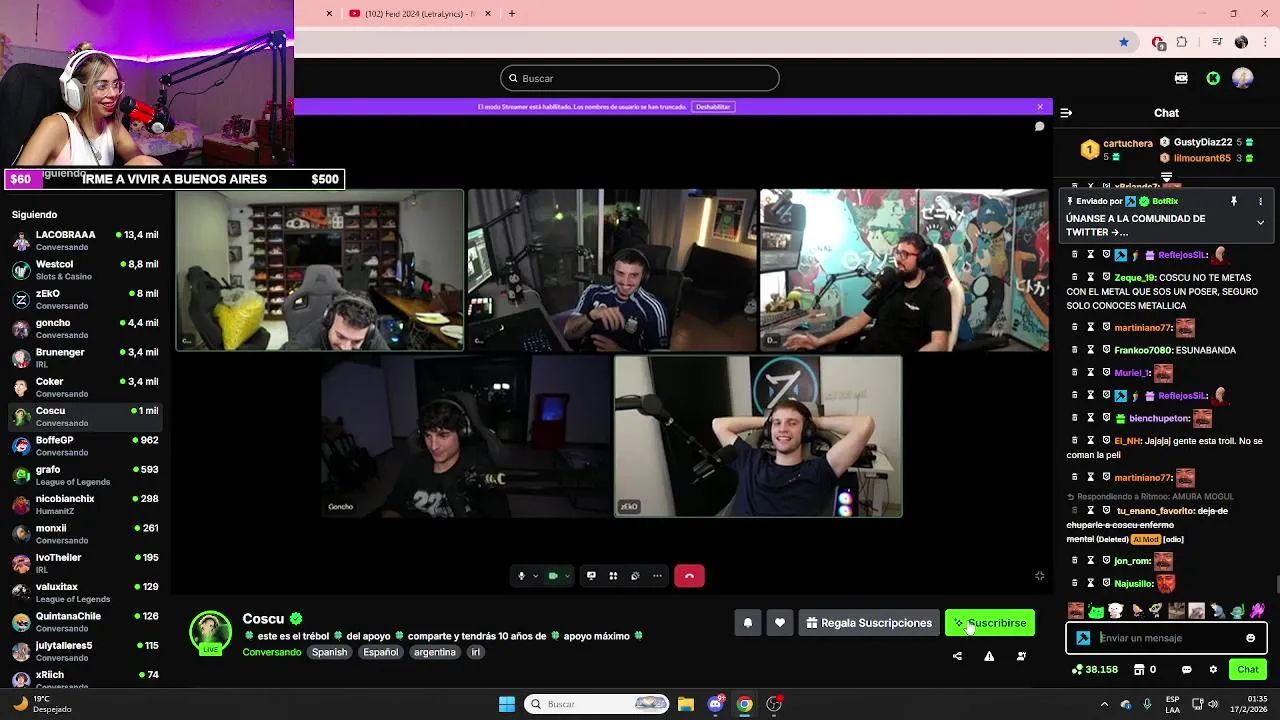
Task: Open Coker channel in sidebar
Action: (85, 387)
